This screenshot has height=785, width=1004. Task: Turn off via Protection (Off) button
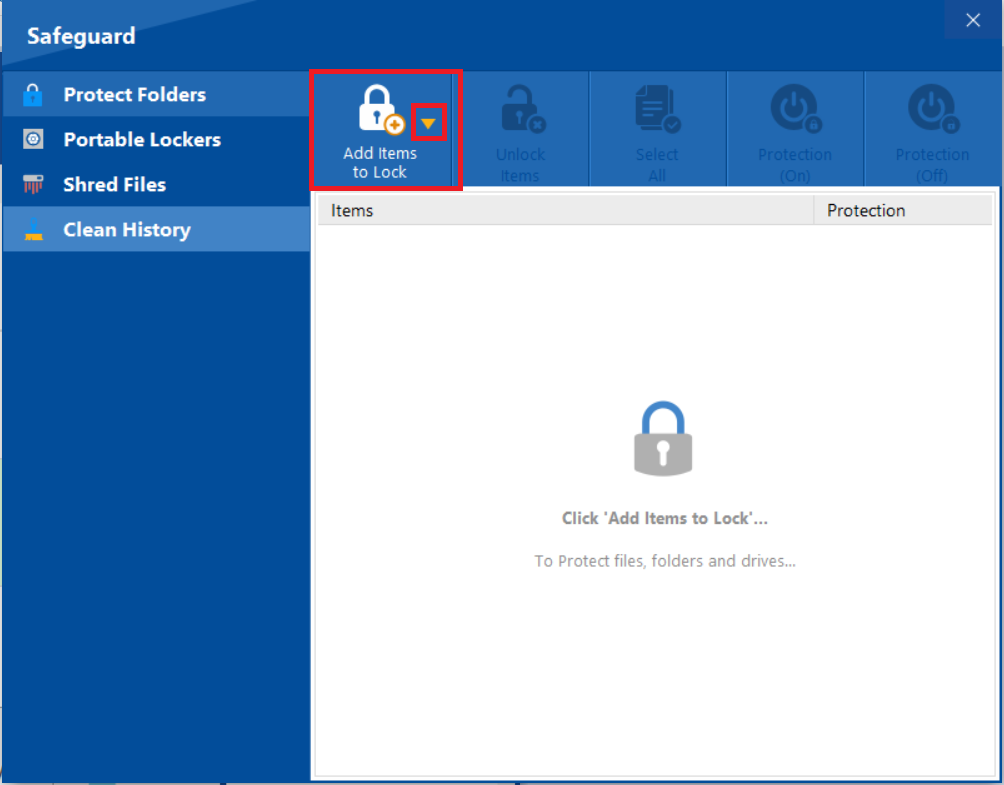coord(932,130)
